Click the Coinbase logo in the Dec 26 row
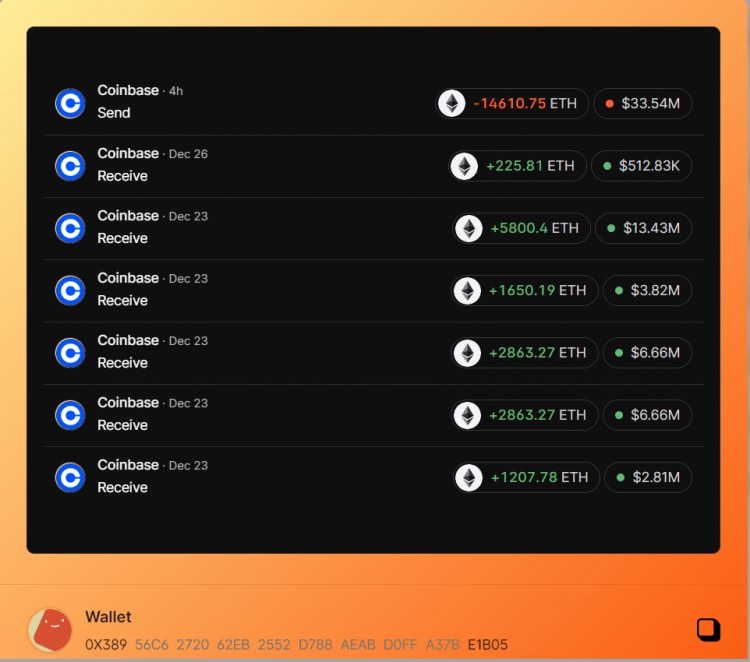The height and width of the screenshot is (662, 750). pyautogui.click(x=70, y=166)
